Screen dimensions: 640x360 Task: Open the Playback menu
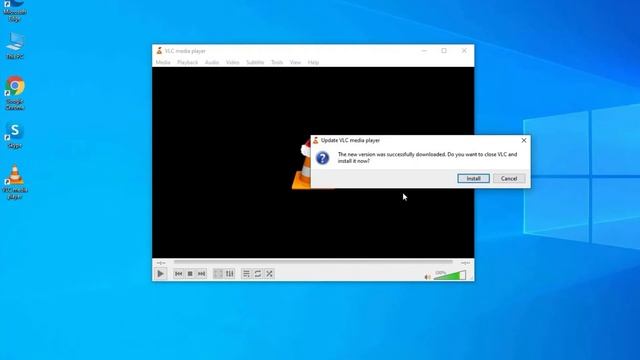(x=187, y=62)
